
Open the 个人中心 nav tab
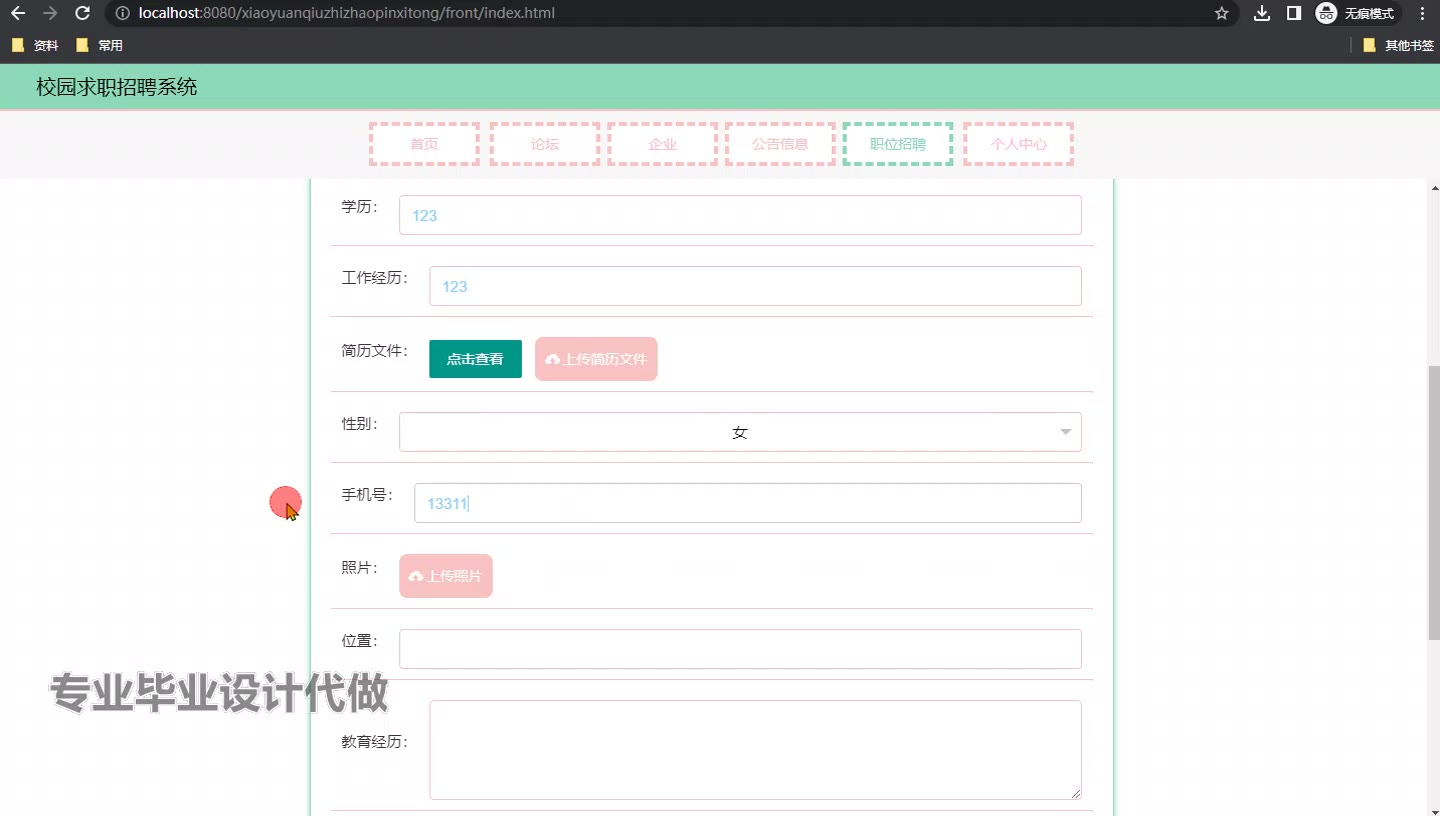(x=1018, y=144)
